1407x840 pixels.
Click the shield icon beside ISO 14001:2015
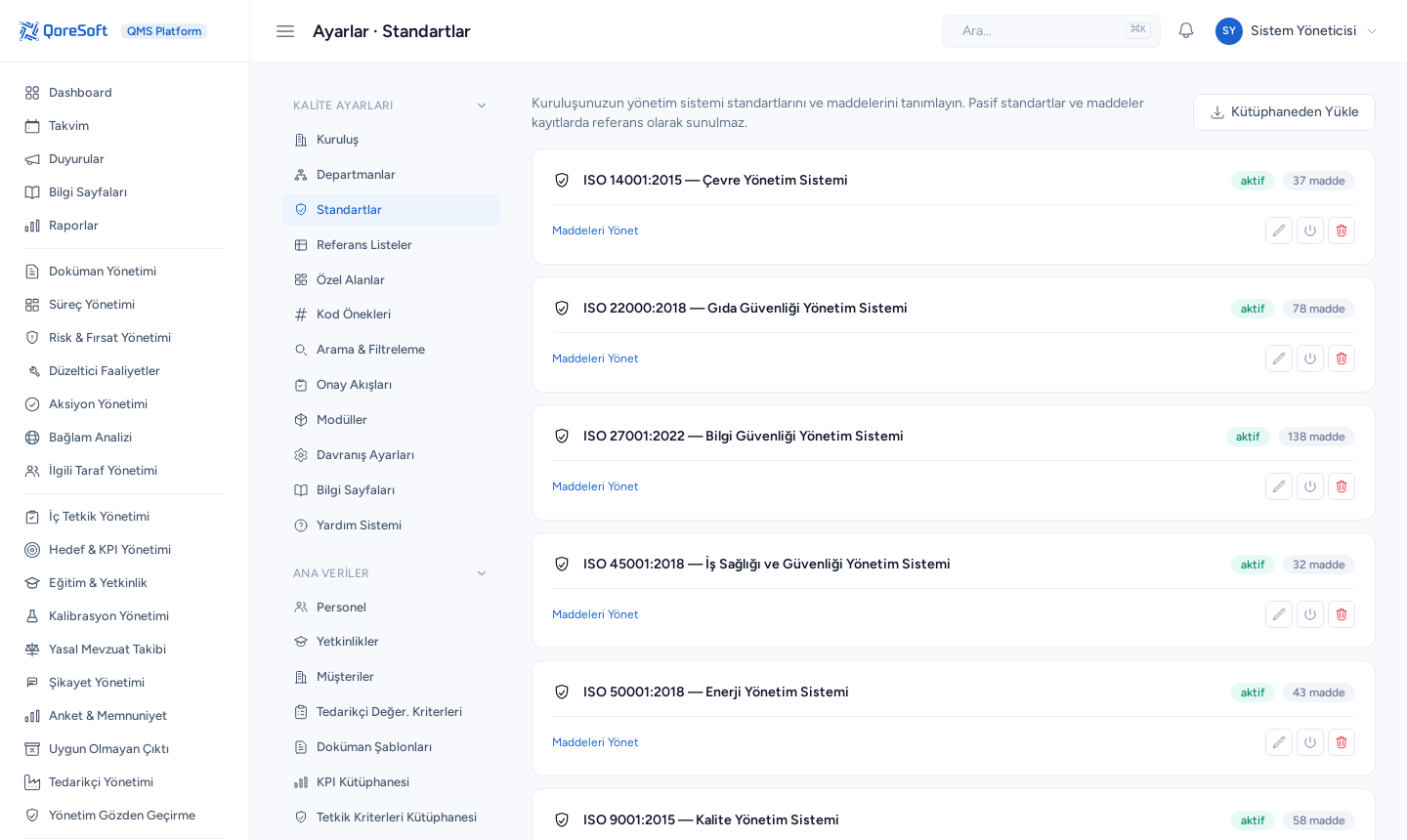click(x=562, y=181)
